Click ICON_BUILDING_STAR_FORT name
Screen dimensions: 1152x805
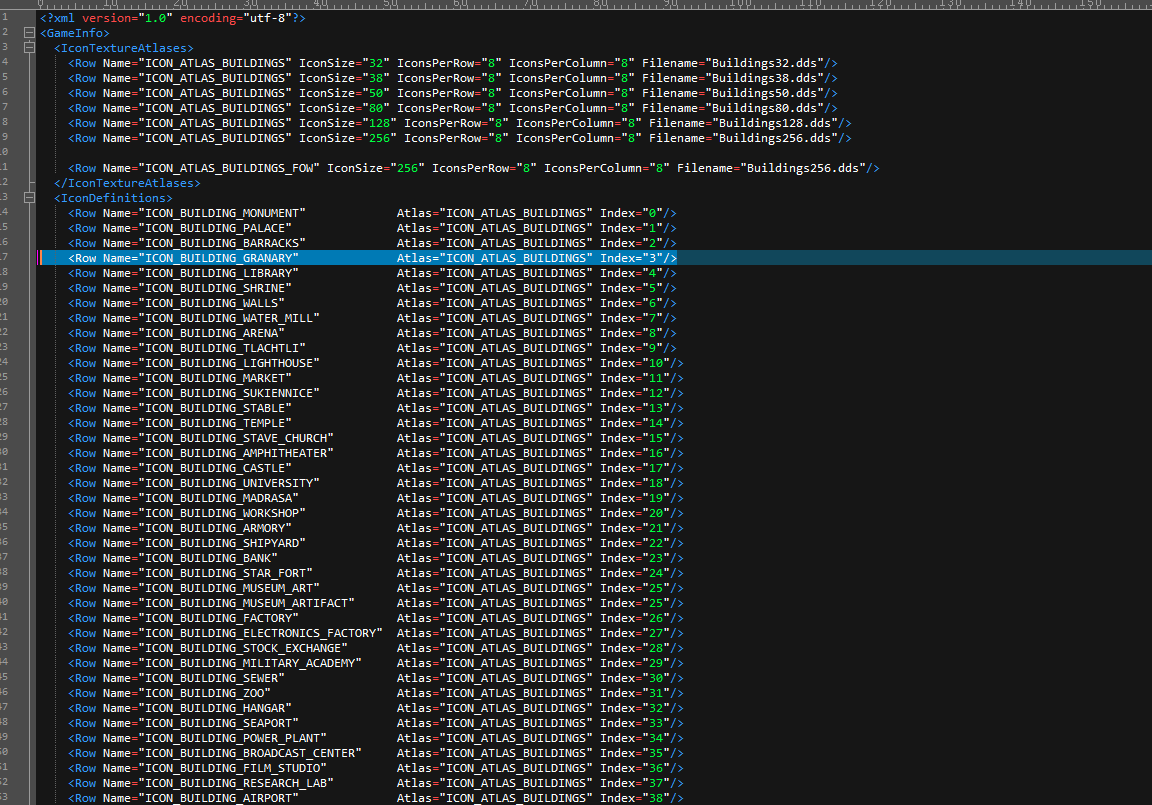pyautogui.click(x=226, y=573)
